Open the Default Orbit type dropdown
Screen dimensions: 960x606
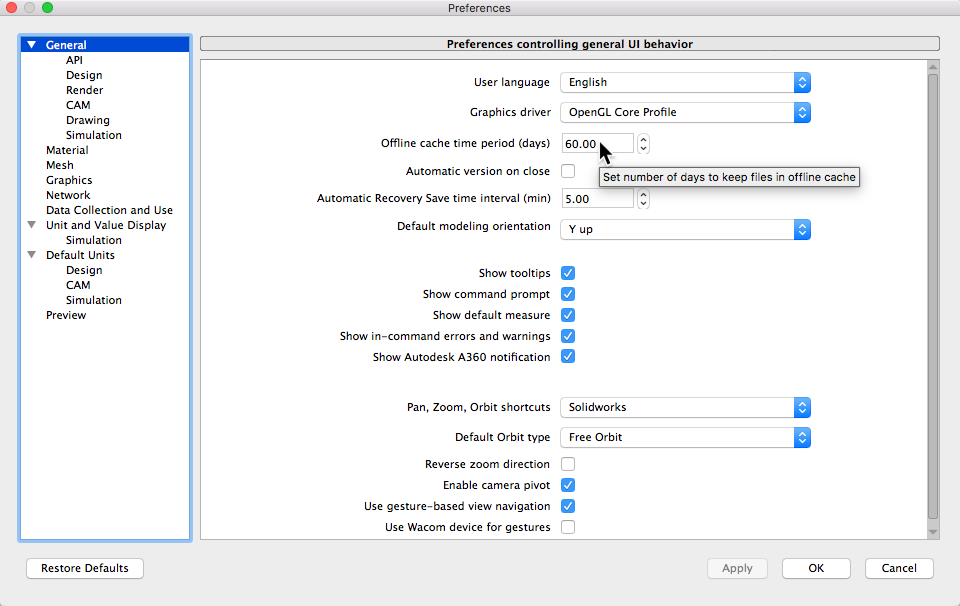click(685, 438)
